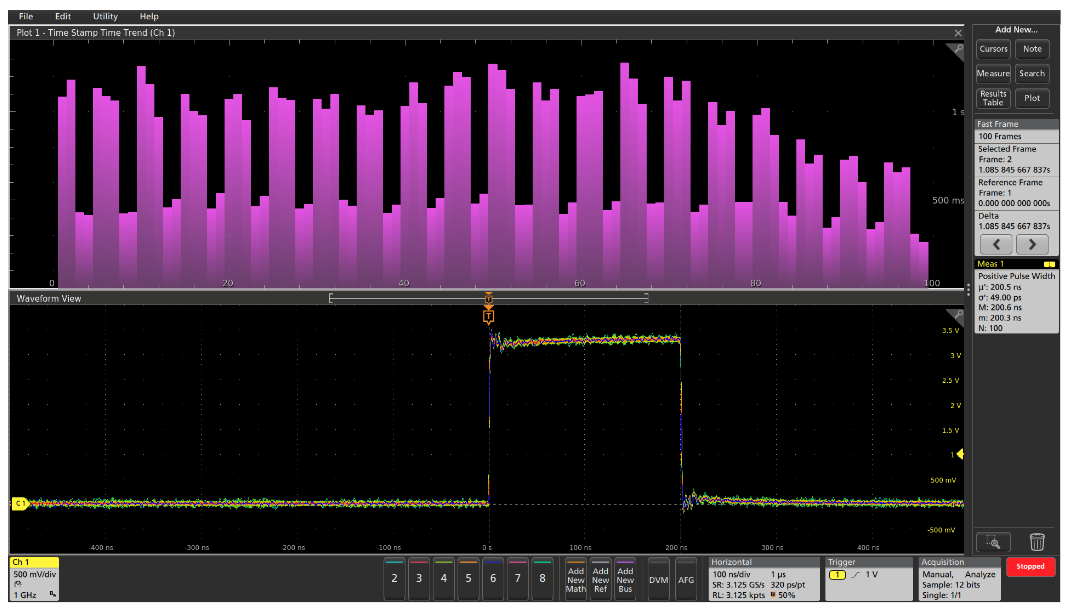Open the Utility menu
The height and width of the screenshot is (610, 1069).
pos(105,16)
